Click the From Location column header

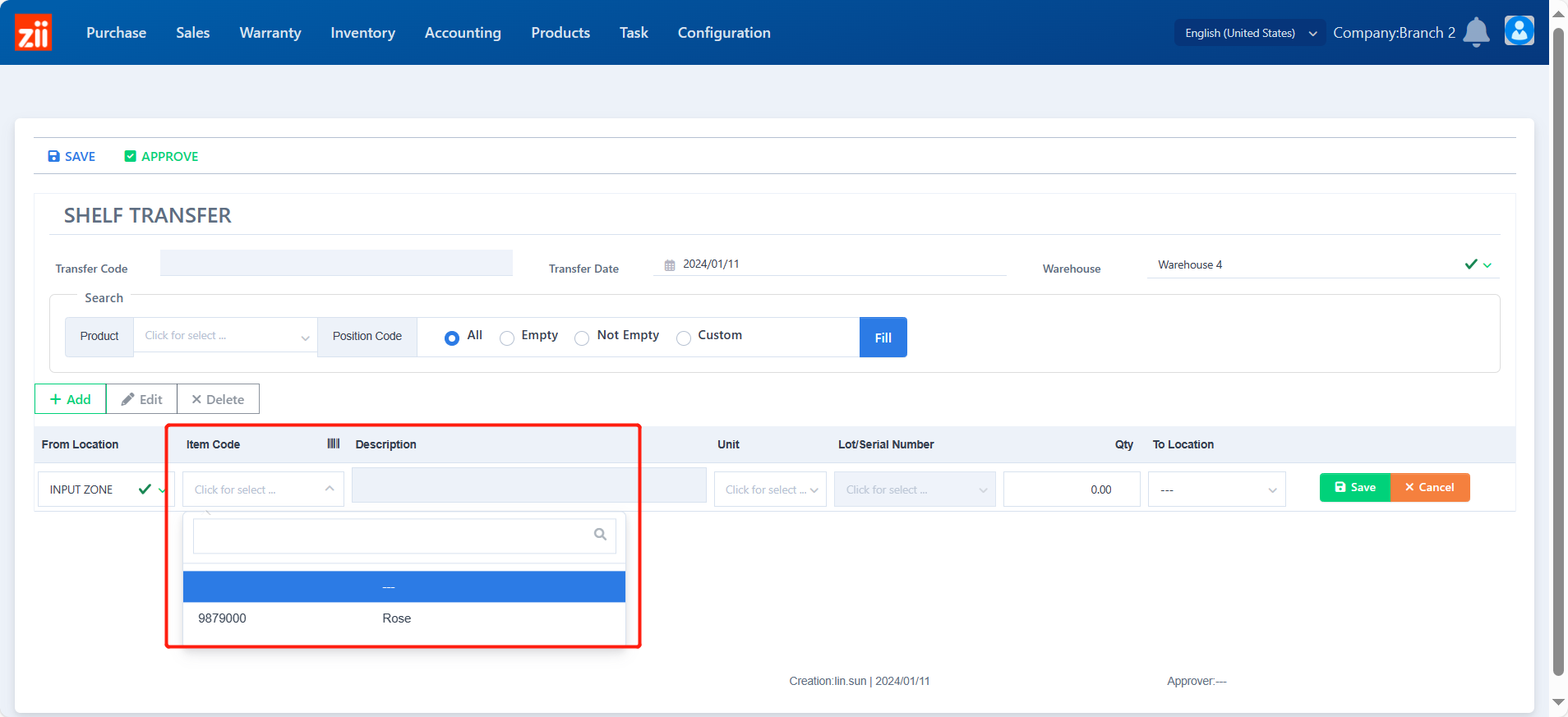coord(80,444)
